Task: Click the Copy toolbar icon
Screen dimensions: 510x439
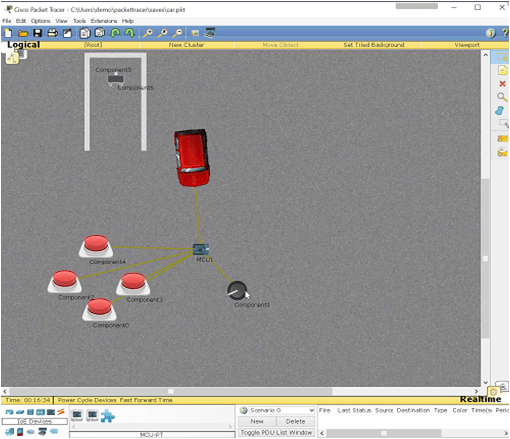Action: [x=85, y=33]
